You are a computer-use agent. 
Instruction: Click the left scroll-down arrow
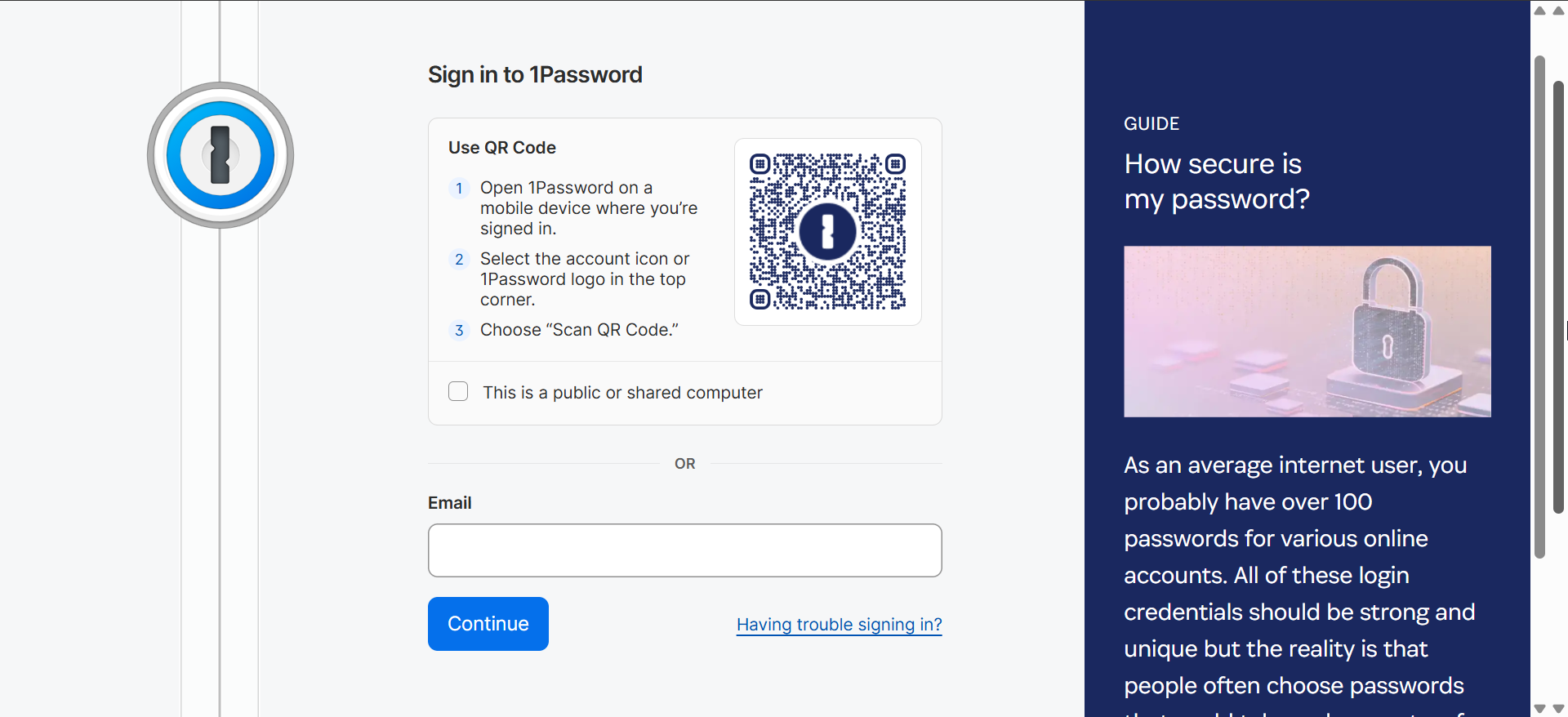1539,708
